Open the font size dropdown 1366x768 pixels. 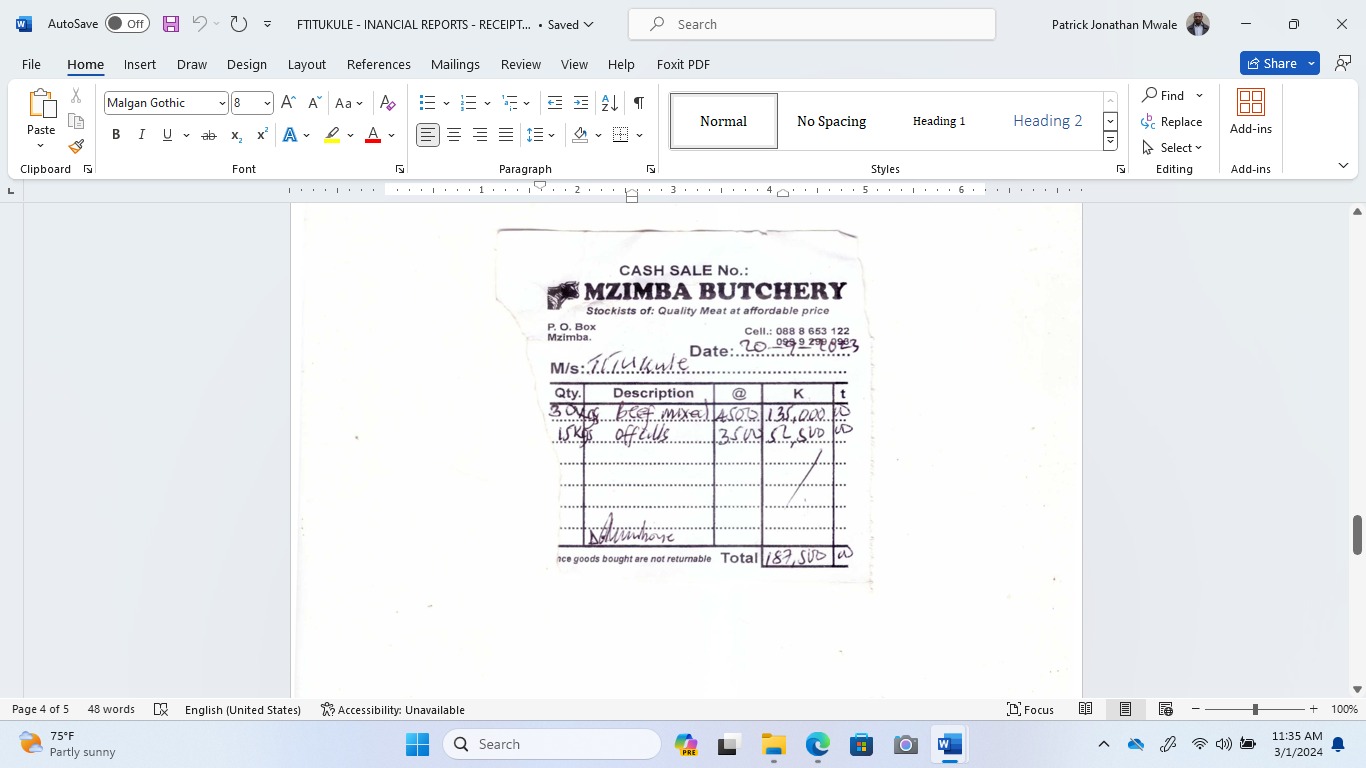[x=267, y=103]
